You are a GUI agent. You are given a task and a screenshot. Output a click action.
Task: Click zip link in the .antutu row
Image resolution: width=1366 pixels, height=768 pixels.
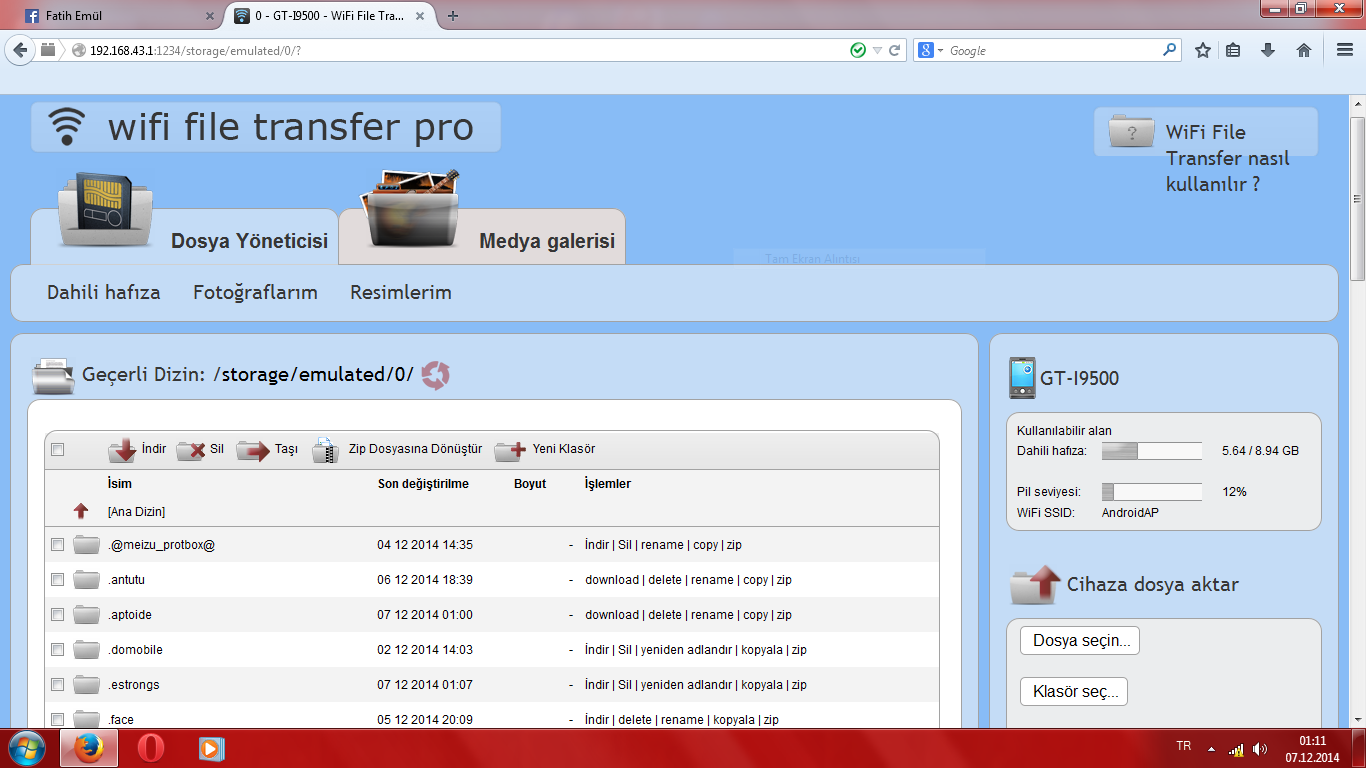pos(784,580)
